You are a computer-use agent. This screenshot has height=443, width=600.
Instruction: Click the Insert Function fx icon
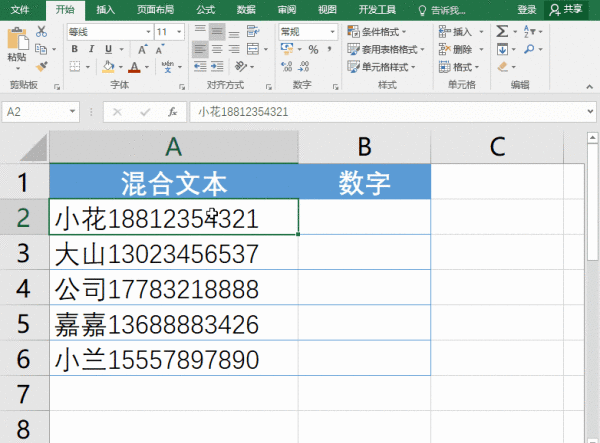coord(173,112)
